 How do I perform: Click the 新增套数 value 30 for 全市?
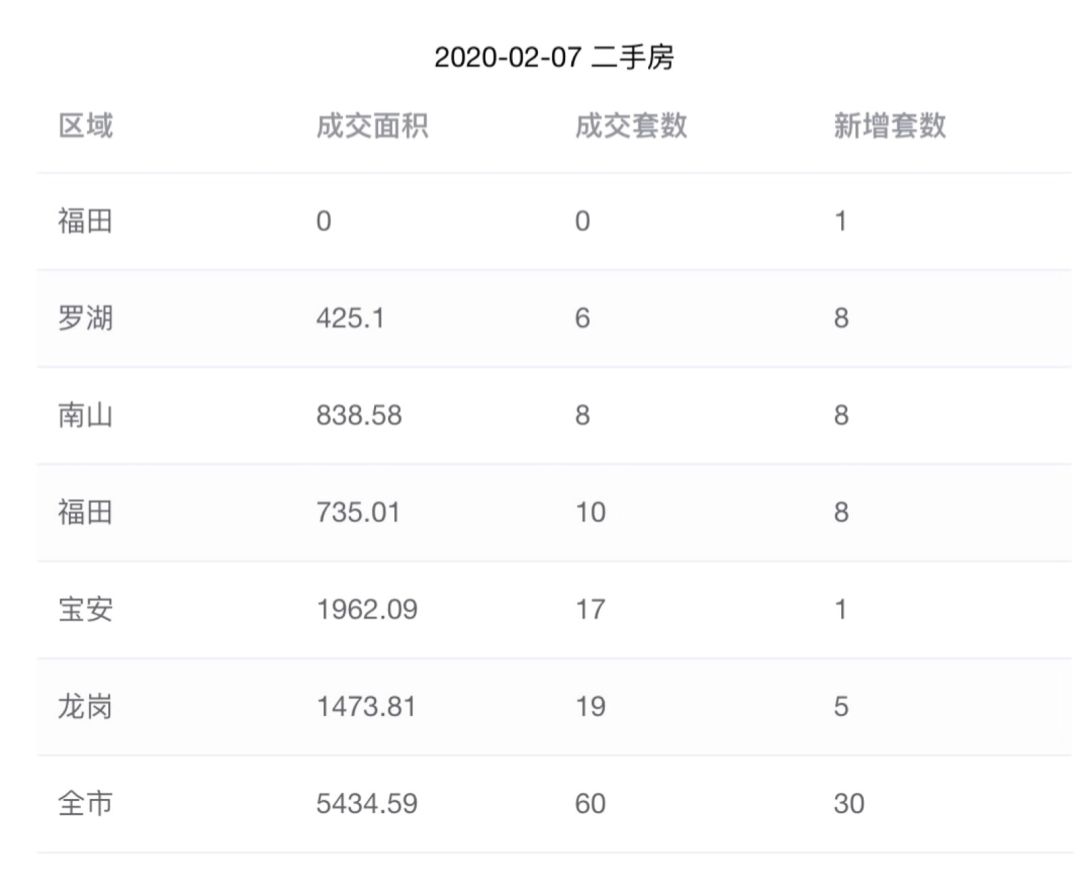point(849,803)
